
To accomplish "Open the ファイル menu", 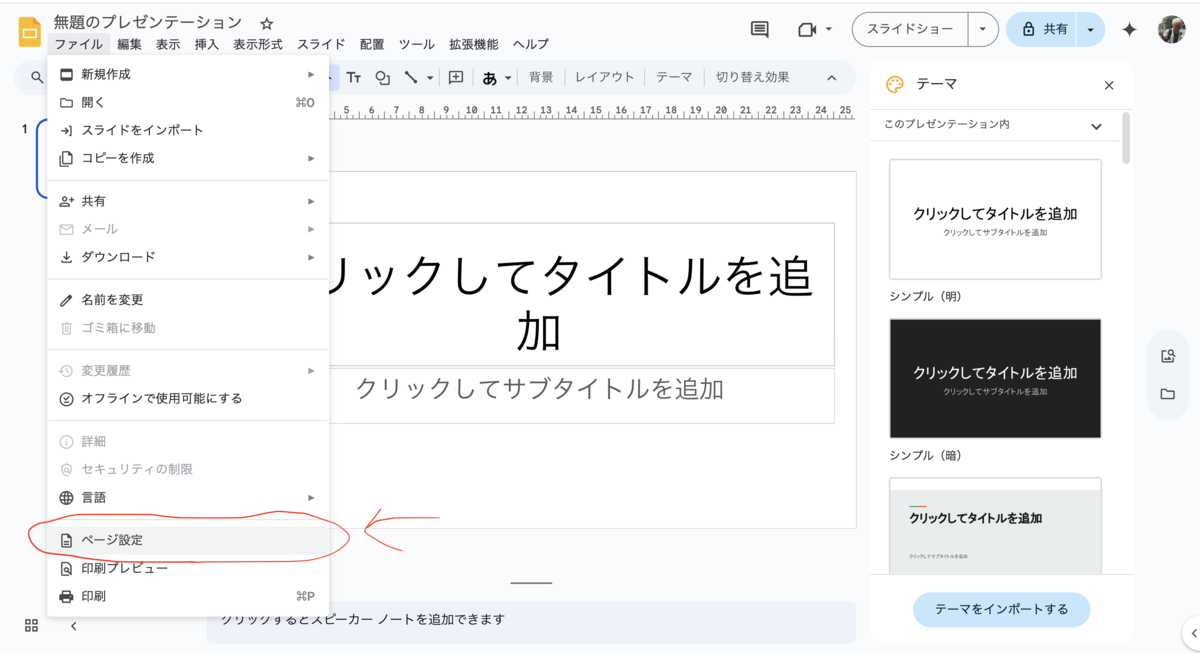I will (x=78, y=45).
